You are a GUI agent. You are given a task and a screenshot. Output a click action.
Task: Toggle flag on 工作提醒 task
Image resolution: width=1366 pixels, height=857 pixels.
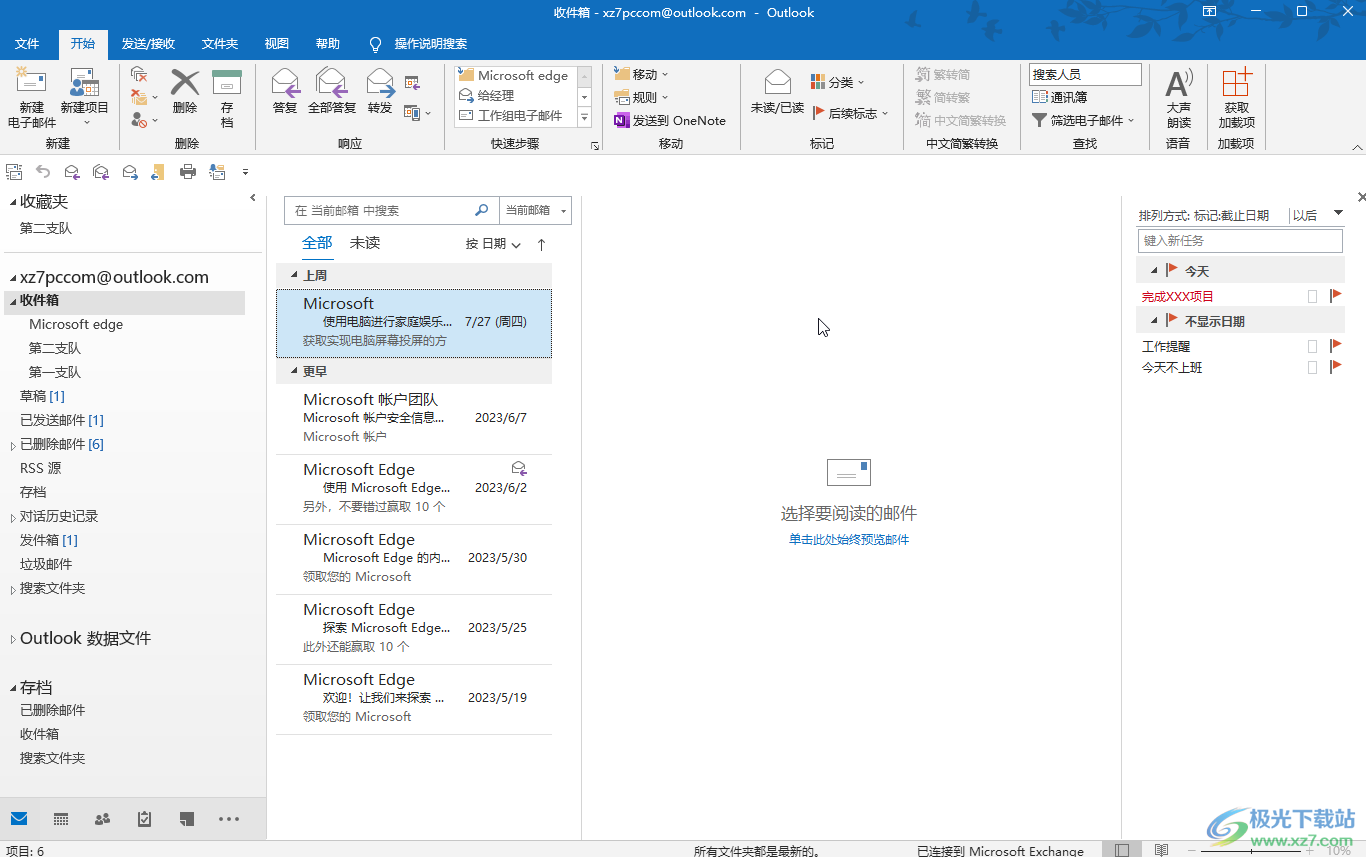point(1335,346)
